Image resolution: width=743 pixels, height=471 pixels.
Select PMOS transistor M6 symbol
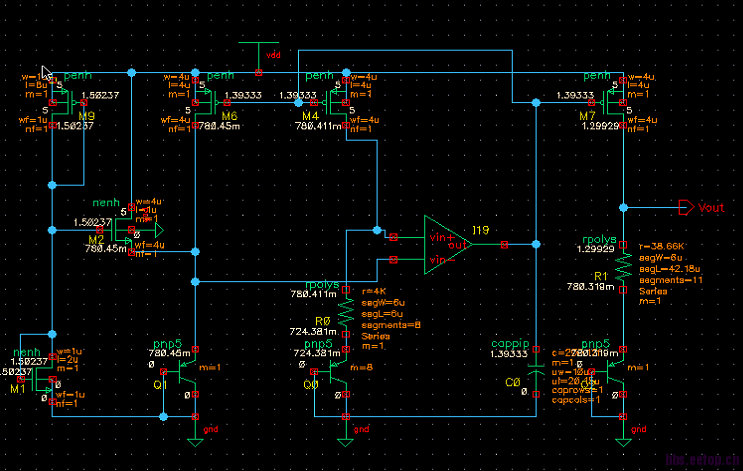tap(211, 103)
